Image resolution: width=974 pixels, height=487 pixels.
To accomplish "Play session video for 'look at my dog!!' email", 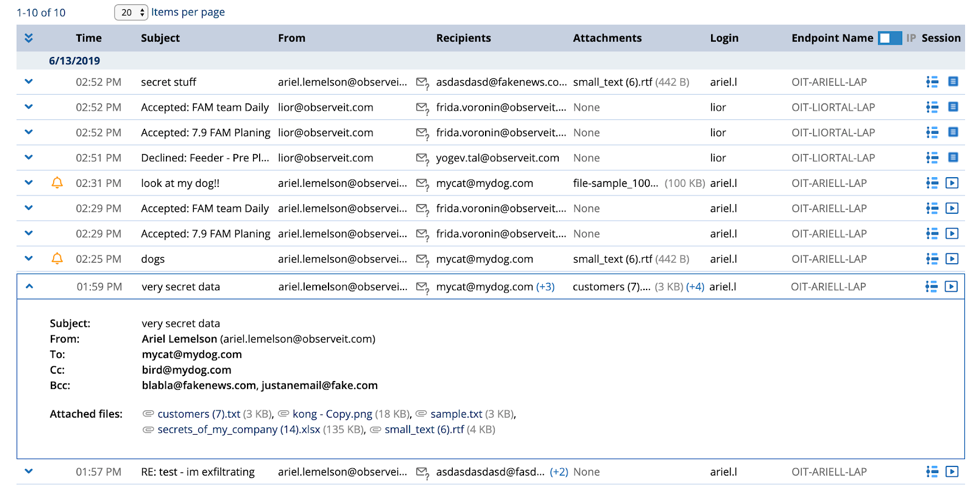I will coord(952,183).
